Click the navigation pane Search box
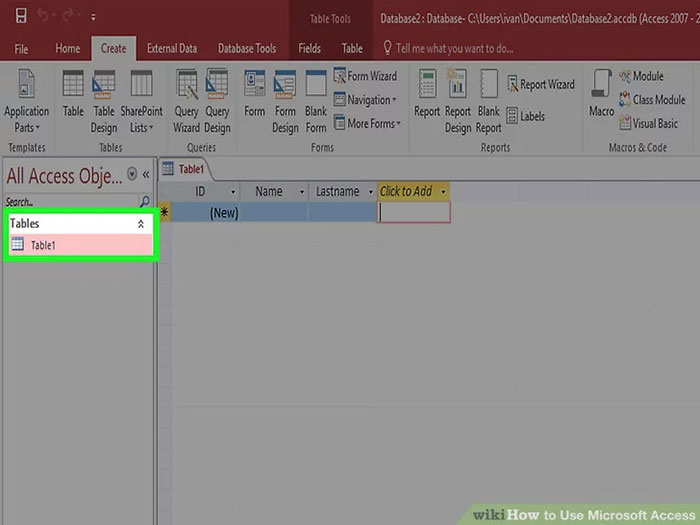The height and width of the screenshot is (525, 700). point(70,202)
